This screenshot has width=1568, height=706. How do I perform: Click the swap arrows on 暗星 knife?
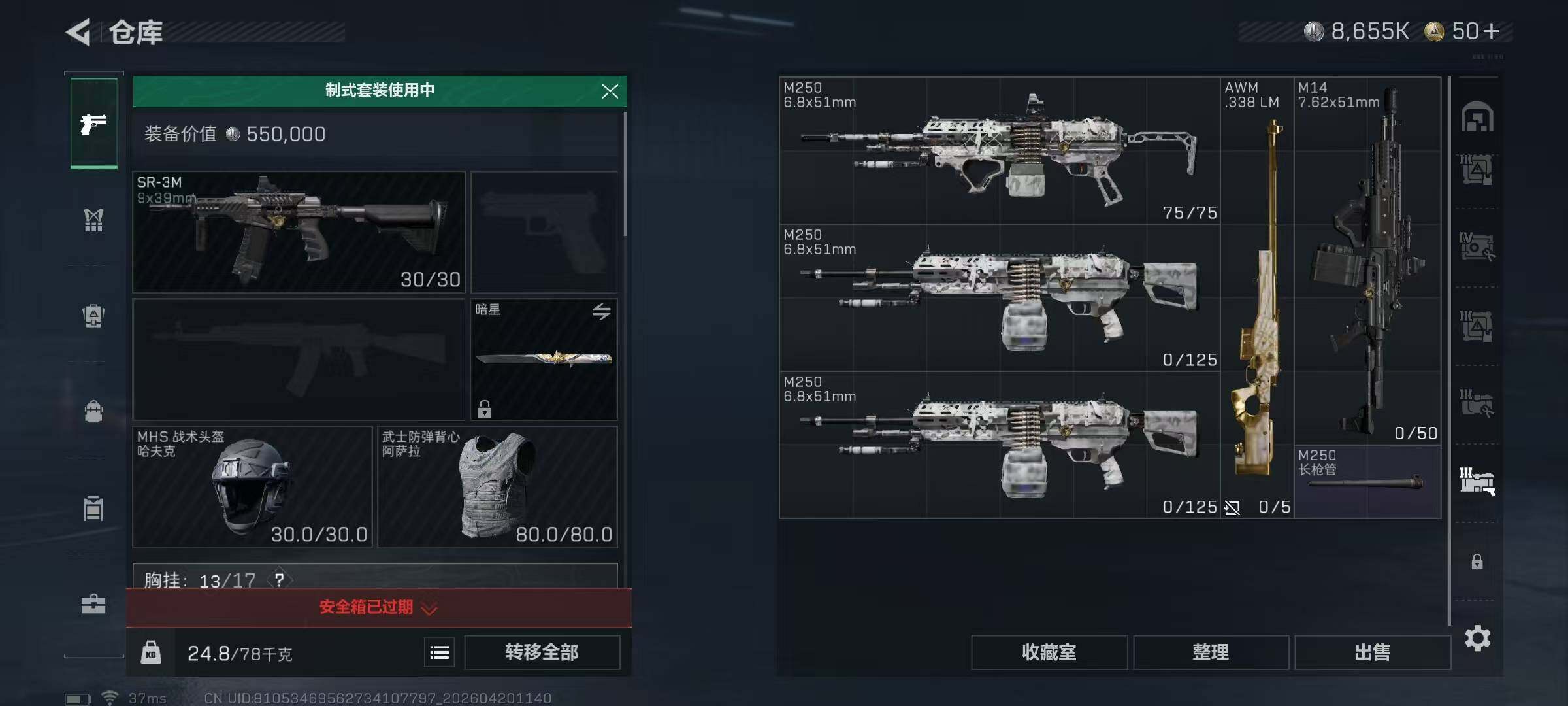click(x=601, y=311)
